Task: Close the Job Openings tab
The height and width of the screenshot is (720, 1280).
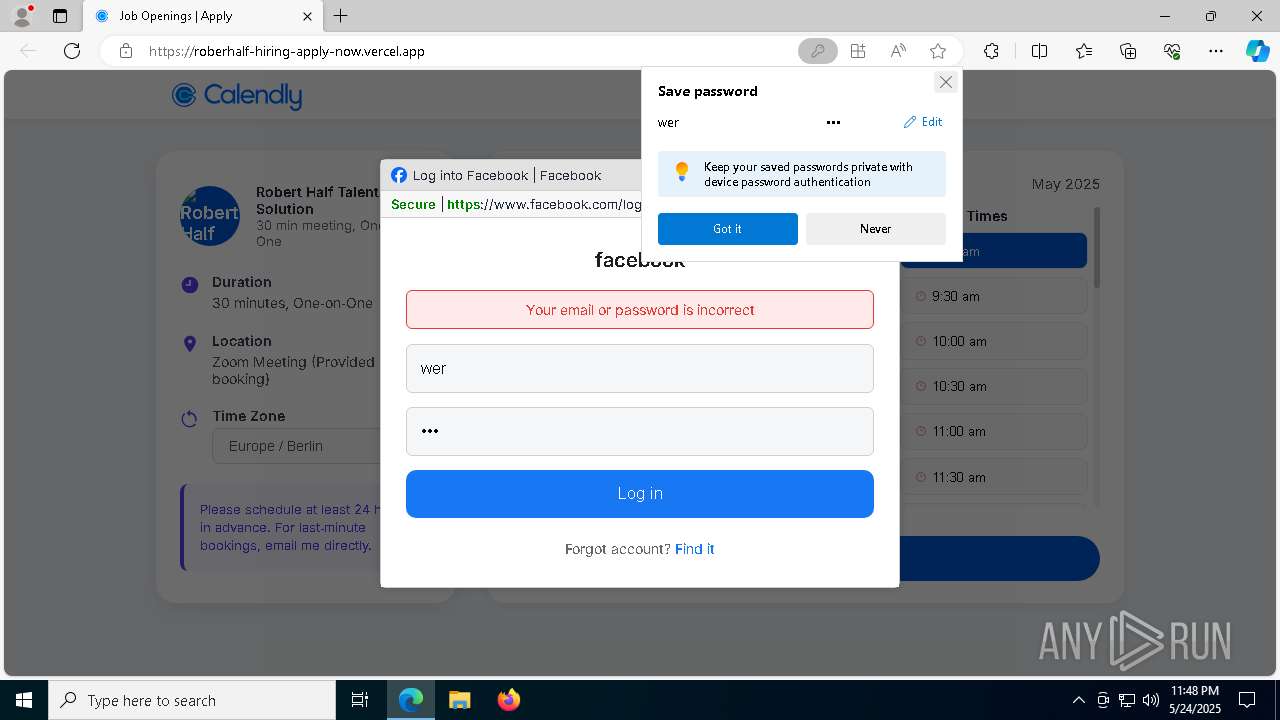Action: pos(308,16)
